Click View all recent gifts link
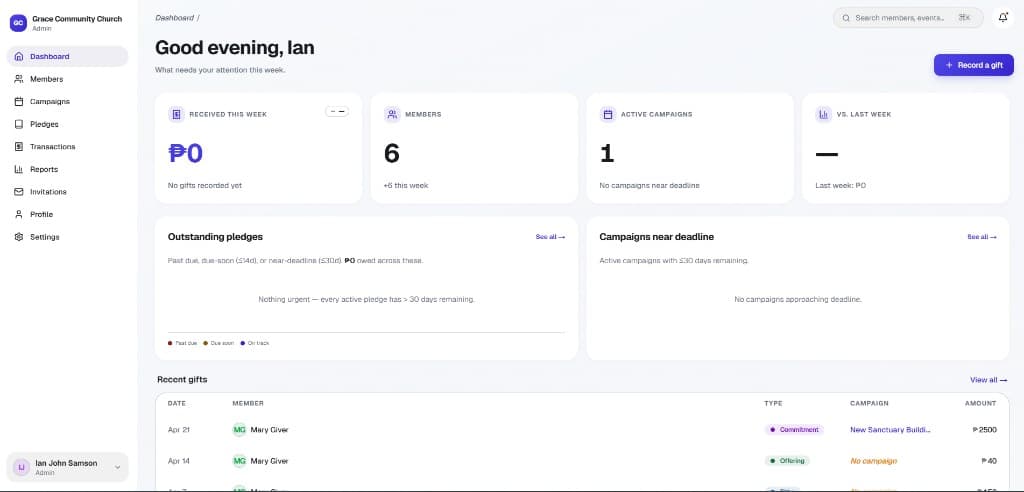This screenshot has width=1024, height=492. tap(989, 380)
